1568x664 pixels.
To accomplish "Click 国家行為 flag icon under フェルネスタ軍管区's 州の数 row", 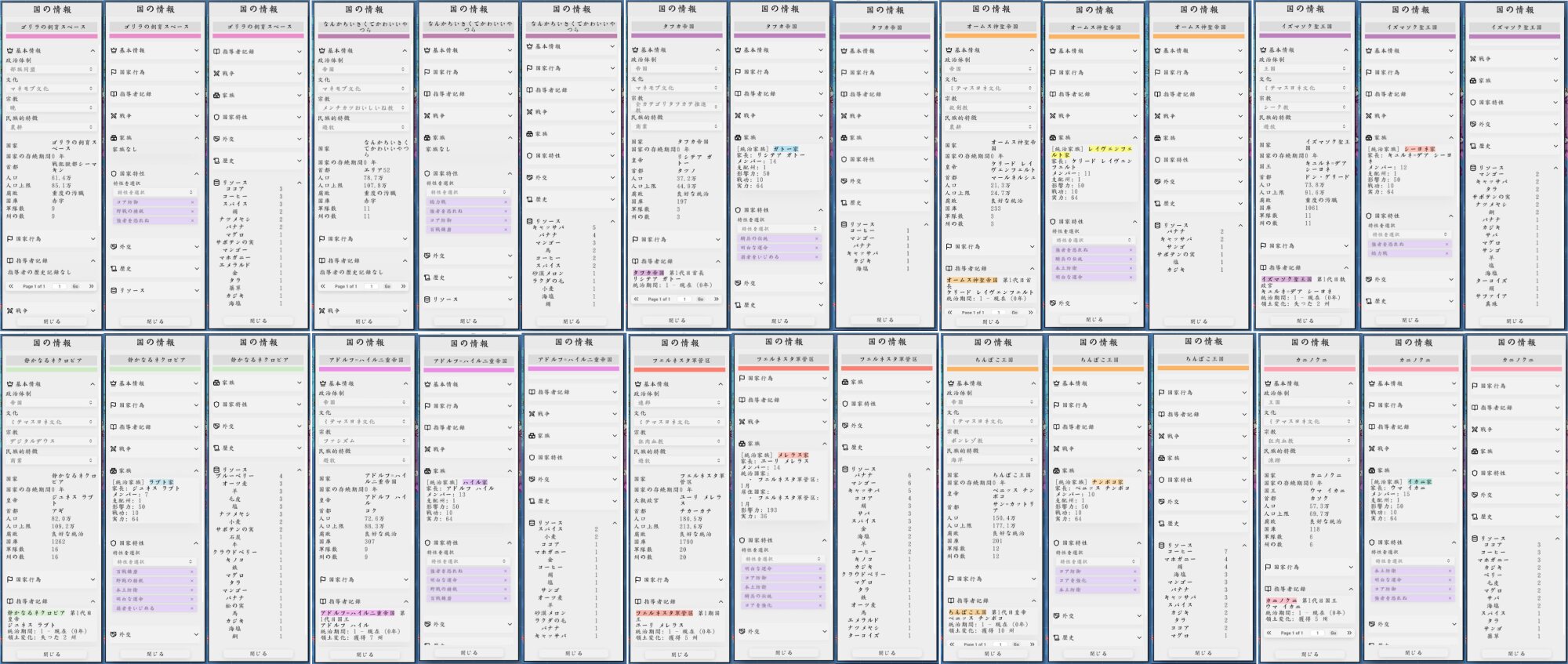I will tap(637, 580).
